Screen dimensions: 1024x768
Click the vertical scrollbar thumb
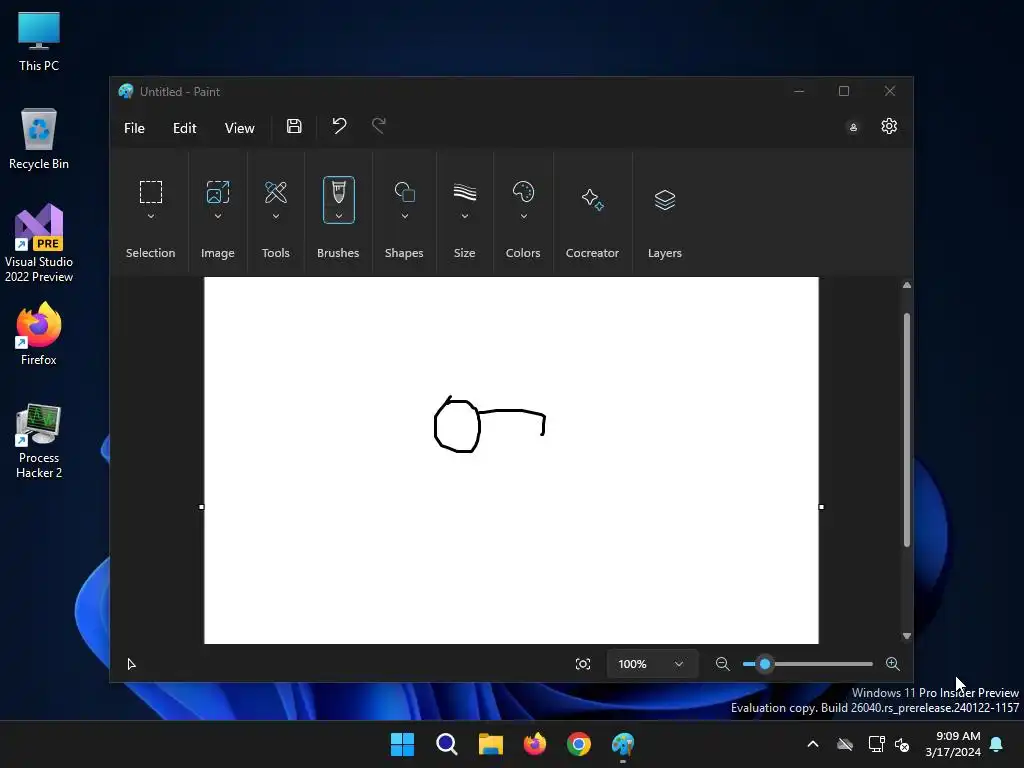(906, 430)
